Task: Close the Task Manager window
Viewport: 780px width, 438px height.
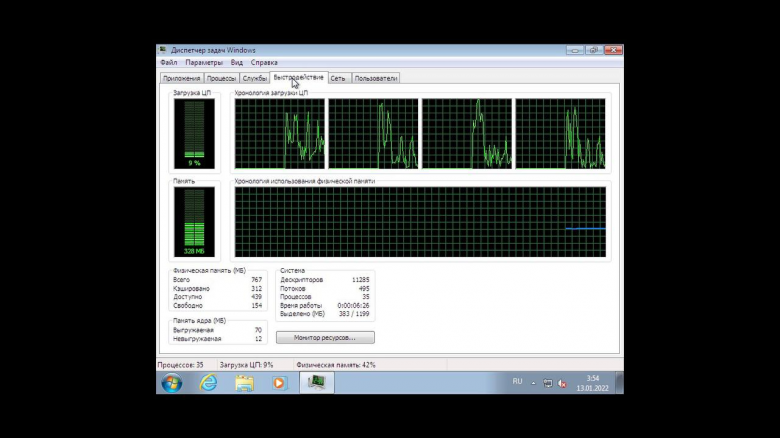Action: 613,50
